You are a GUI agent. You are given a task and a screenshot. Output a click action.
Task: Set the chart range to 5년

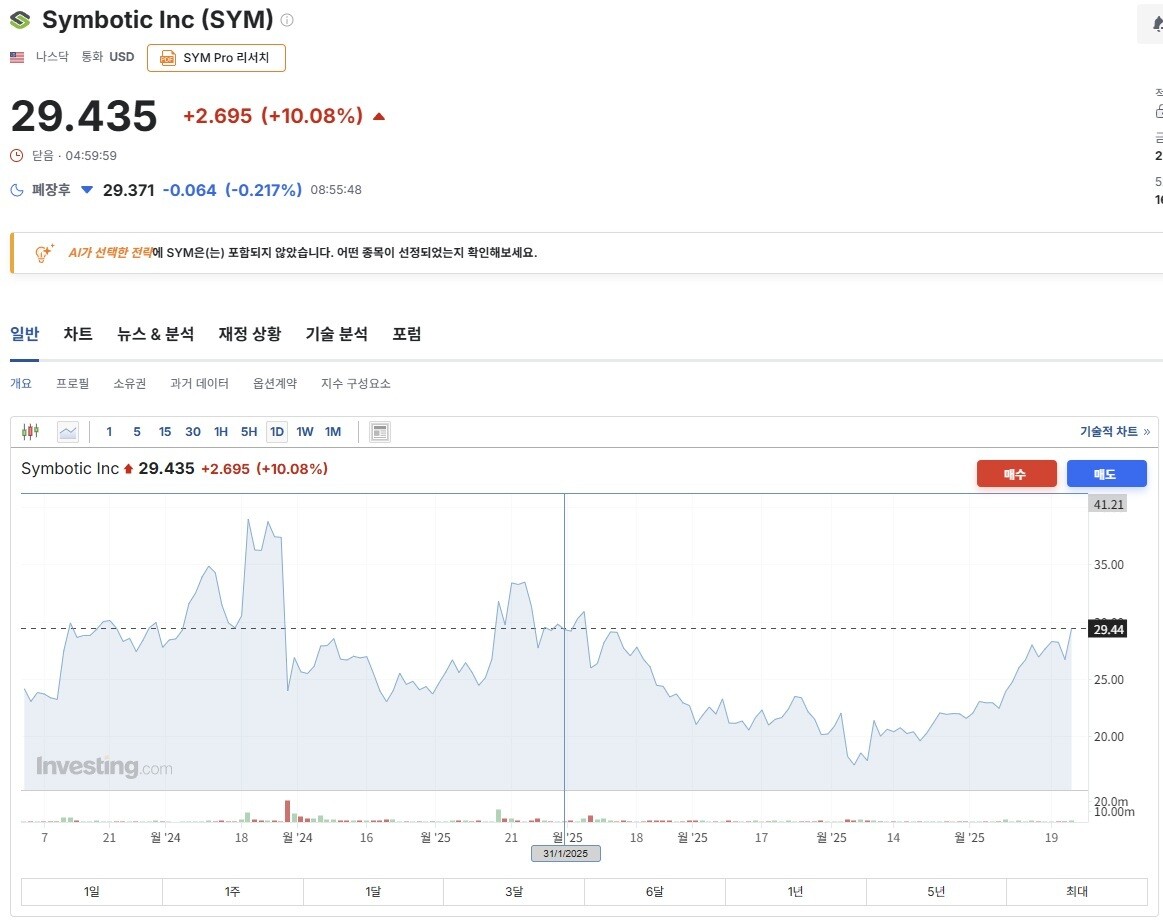click(x=936, y=892)
